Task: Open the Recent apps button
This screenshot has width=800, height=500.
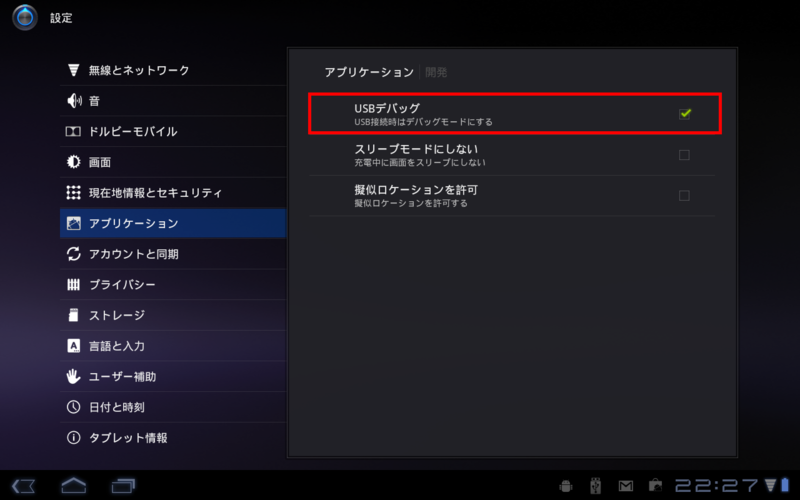Action: tap(123, 486)
